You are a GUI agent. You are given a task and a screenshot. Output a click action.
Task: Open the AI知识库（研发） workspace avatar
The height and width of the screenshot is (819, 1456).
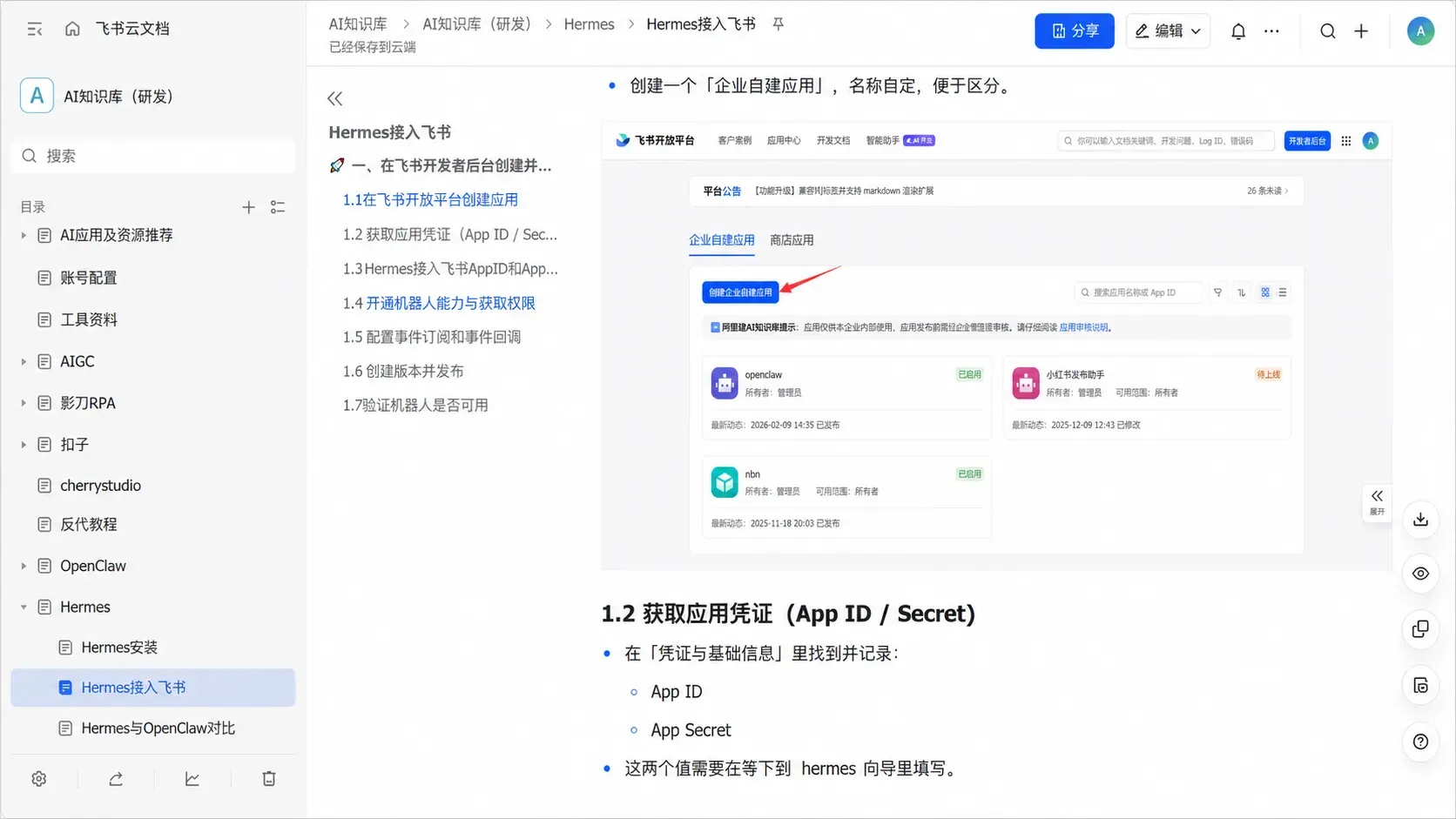pos(37,96)
